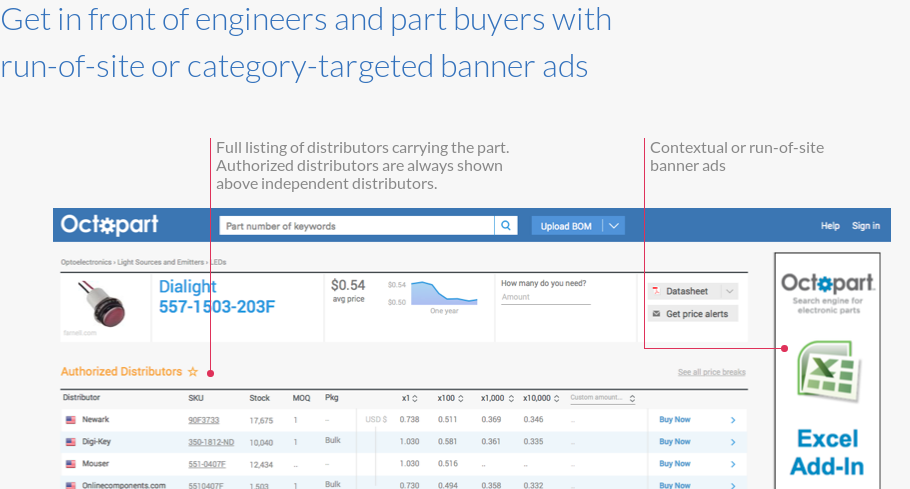910x489 pixels.
Task: Click the SKU column header
Action: click(196, 398)
